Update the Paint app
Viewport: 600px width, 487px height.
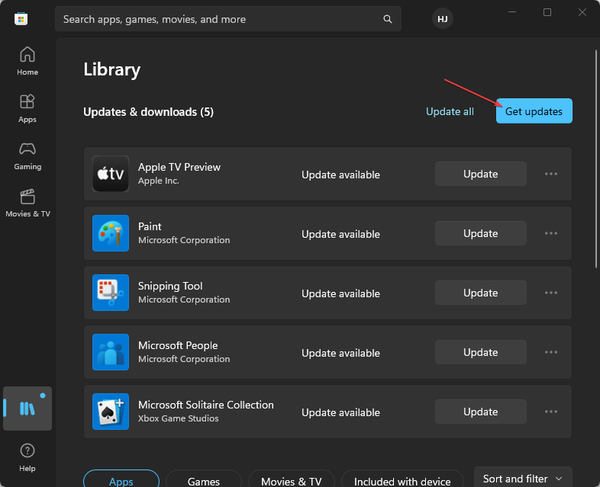[x=481, y=233]
